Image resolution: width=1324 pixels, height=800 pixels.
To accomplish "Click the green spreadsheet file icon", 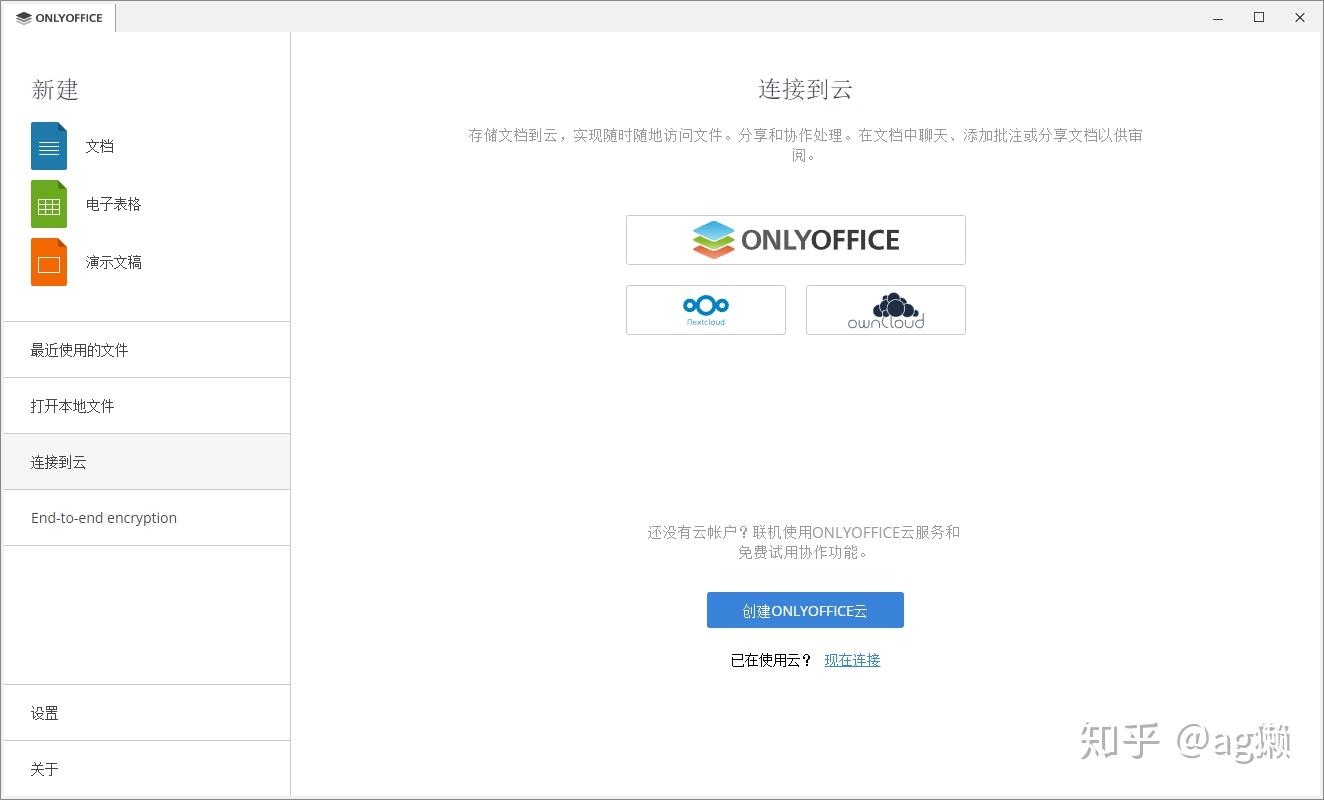I will 49,204.
